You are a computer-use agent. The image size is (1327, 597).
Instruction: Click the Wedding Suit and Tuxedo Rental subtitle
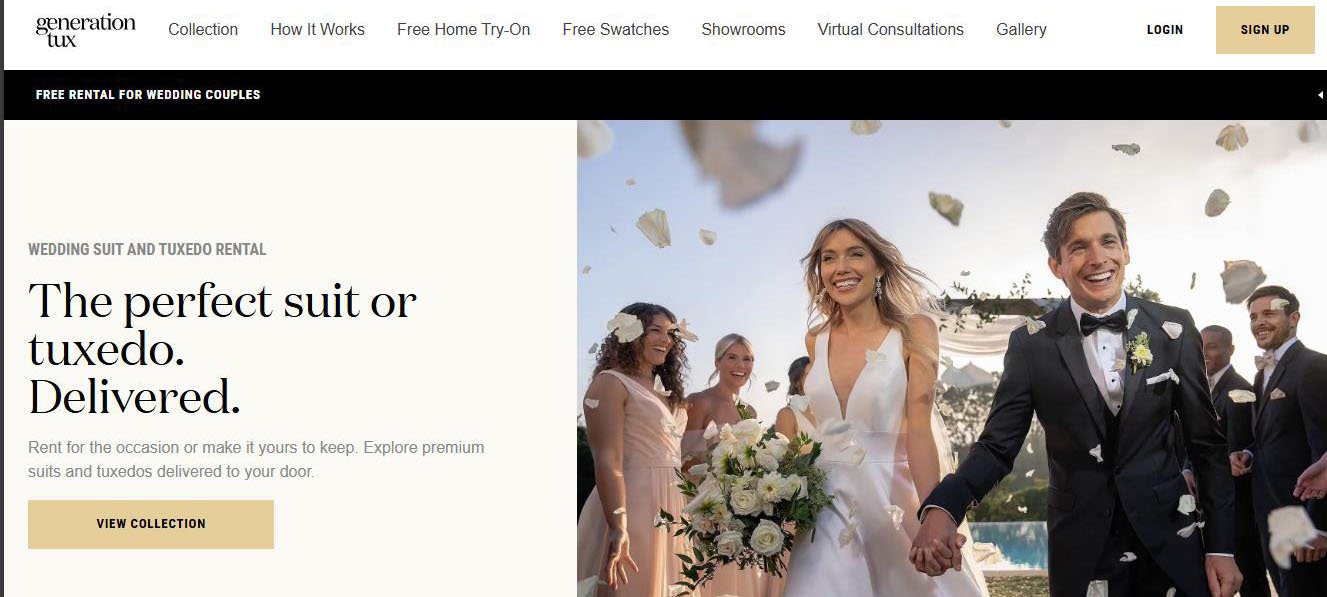[147, 249]
